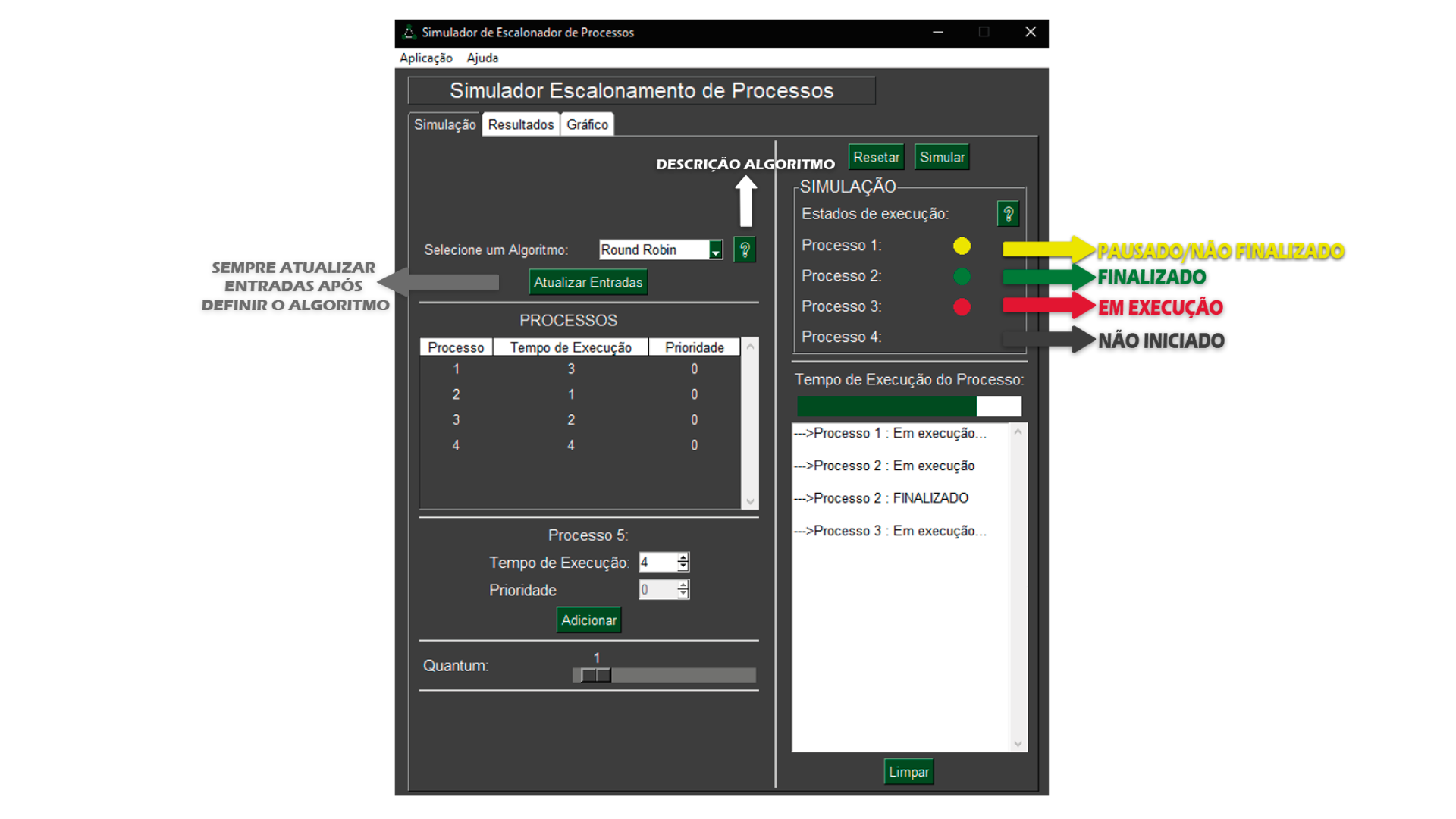
Task: Switch to the Resultados tab
Action: [520, 123]
